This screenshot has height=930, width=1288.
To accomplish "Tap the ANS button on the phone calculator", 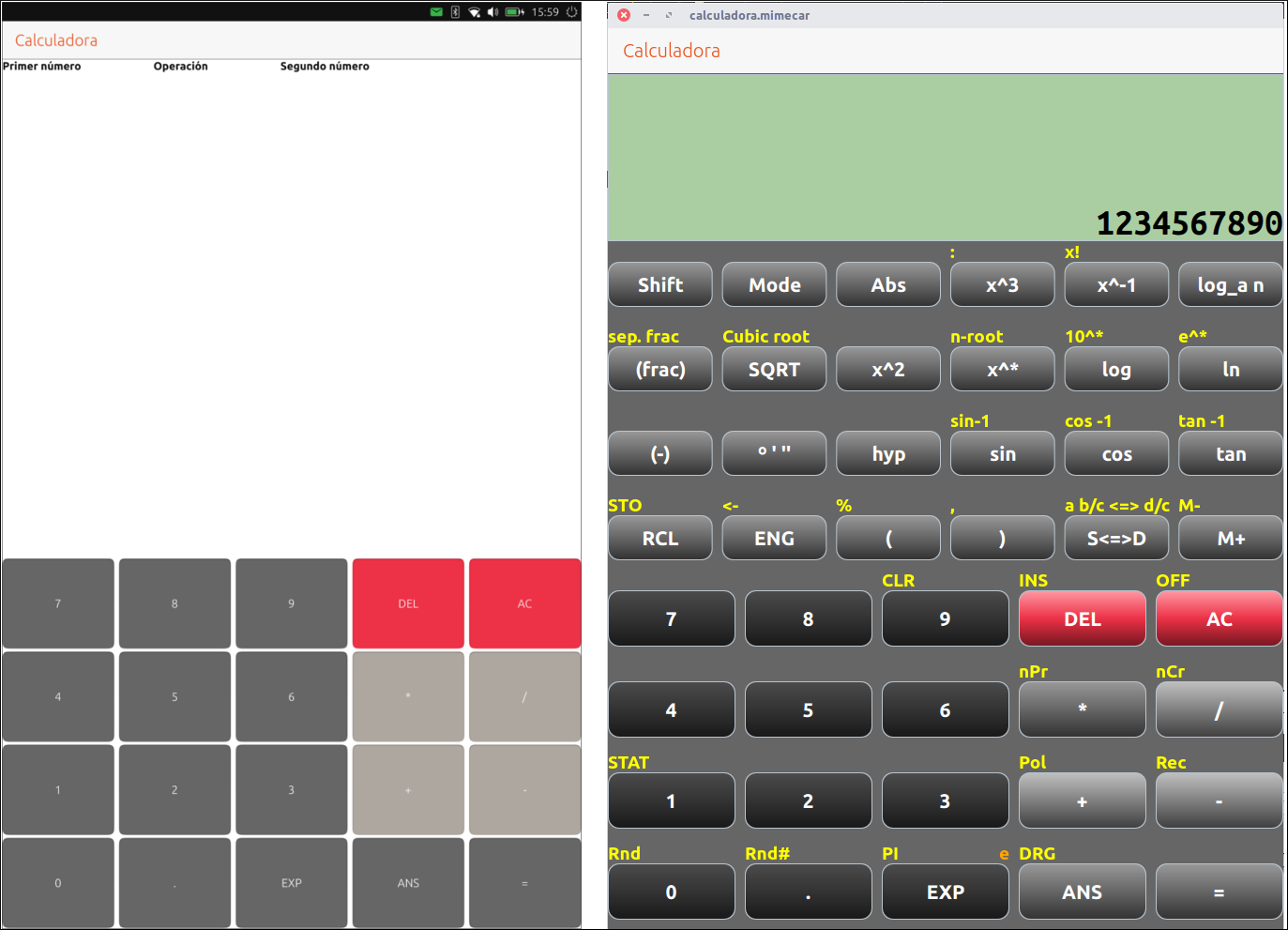I will tap(408, 882).
